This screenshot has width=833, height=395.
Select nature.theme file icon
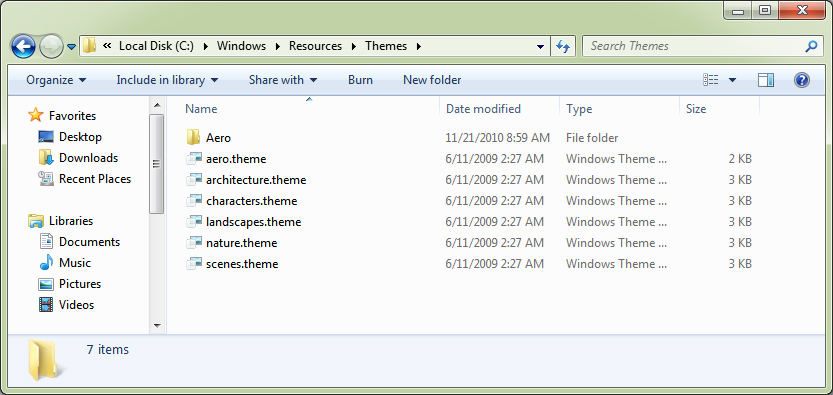tap(194, 243)
